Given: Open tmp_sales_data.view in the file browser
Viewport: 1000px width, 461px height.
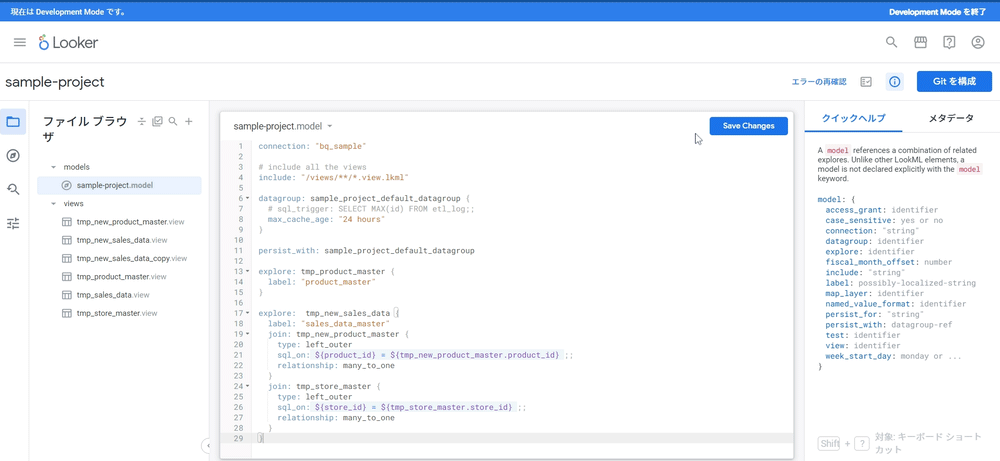Looking at the screenshot, I should point(112,295).
